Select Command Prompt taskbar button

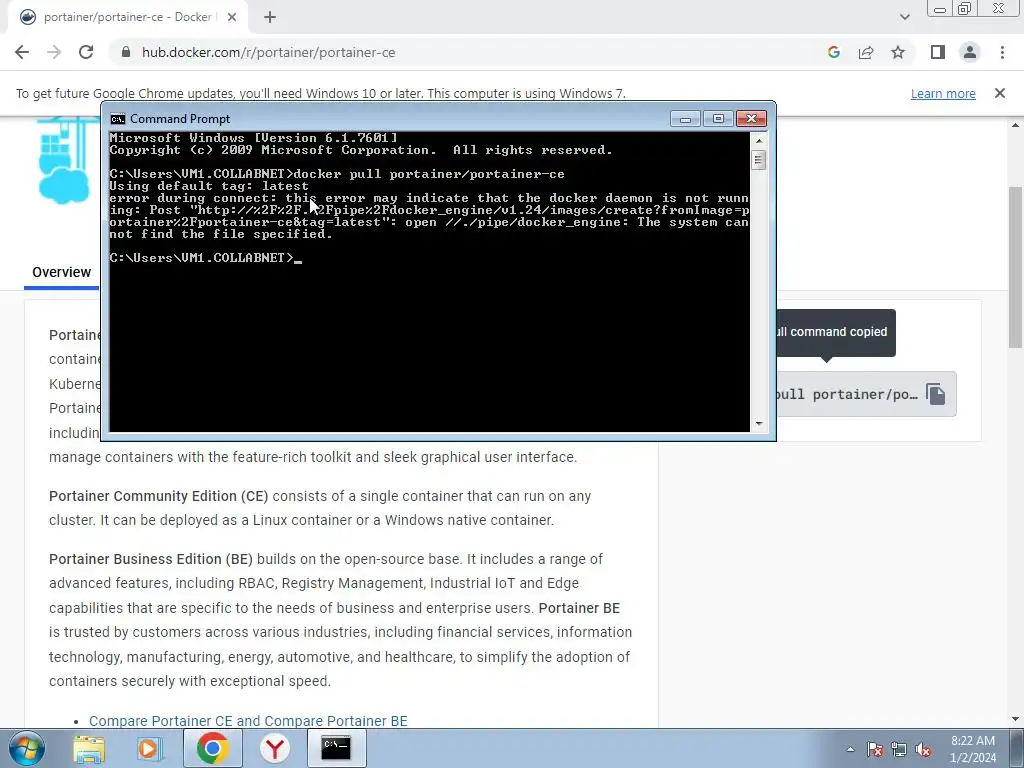(336, 748)
